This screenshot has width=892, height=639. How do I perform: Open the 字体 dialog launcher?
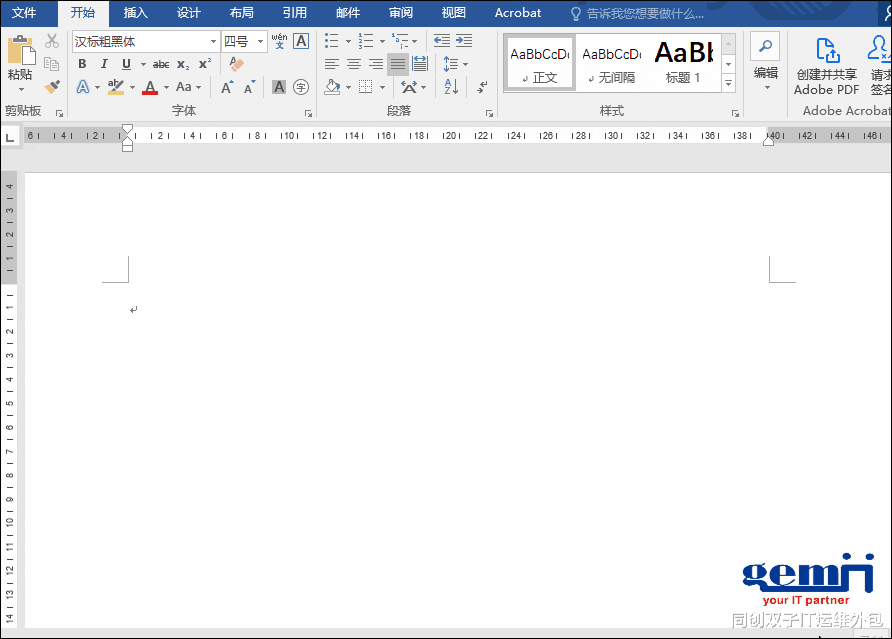pos(308,113)
